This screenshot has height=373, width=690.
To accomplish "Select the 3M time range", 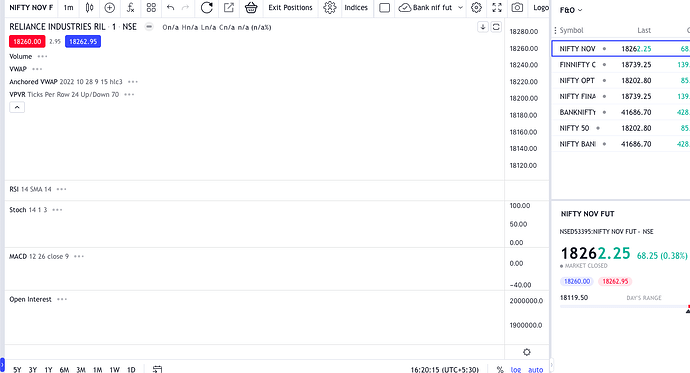I will [x=81, y=369].
